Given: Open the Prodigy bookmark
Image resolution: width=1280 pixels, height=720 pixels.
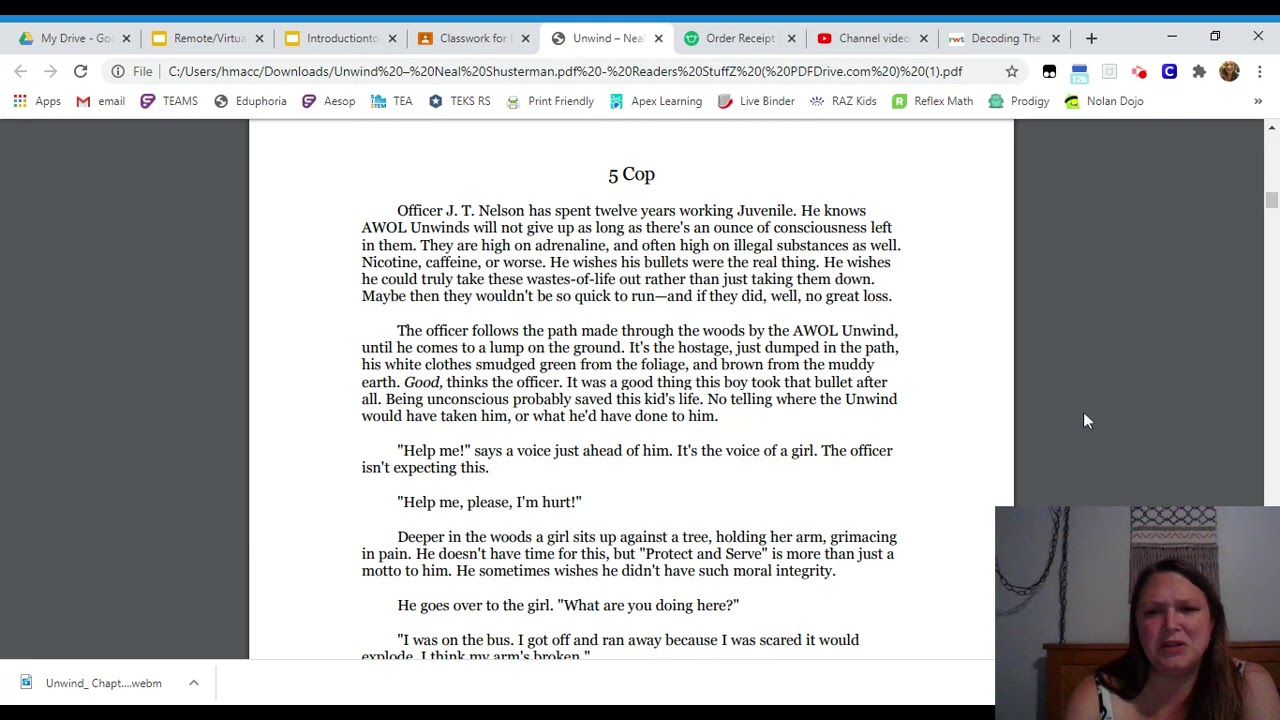Looking at the screenshot, I should (x=1018, y=101).
